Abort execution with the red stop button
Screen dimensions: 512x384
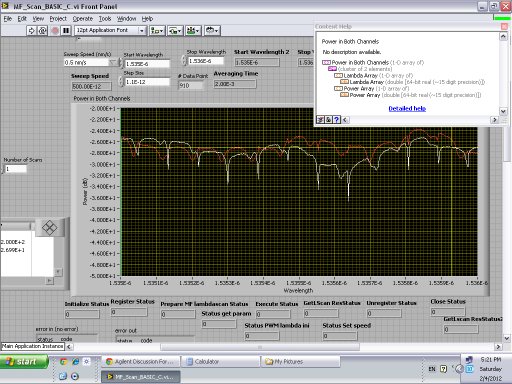click(x=55, y=31)
